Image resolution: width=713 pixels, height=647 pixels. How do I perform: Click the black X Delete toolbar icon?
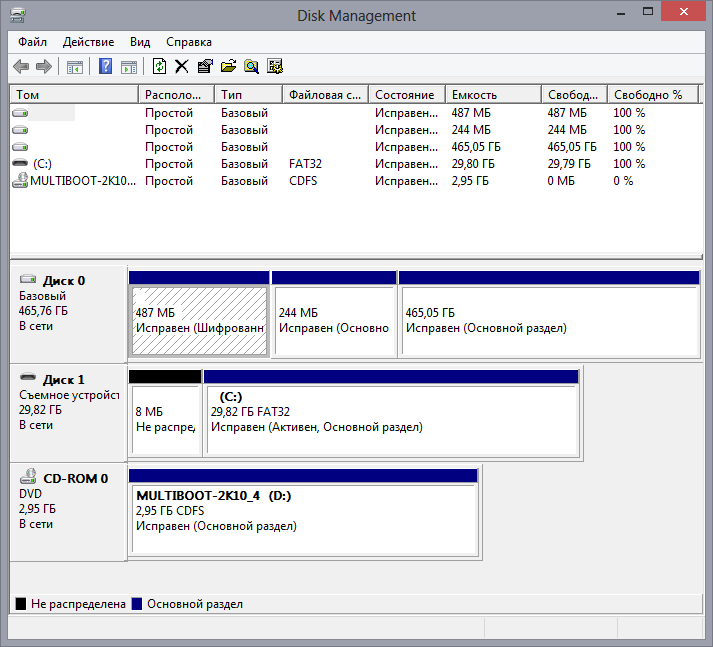click(181, 67)
